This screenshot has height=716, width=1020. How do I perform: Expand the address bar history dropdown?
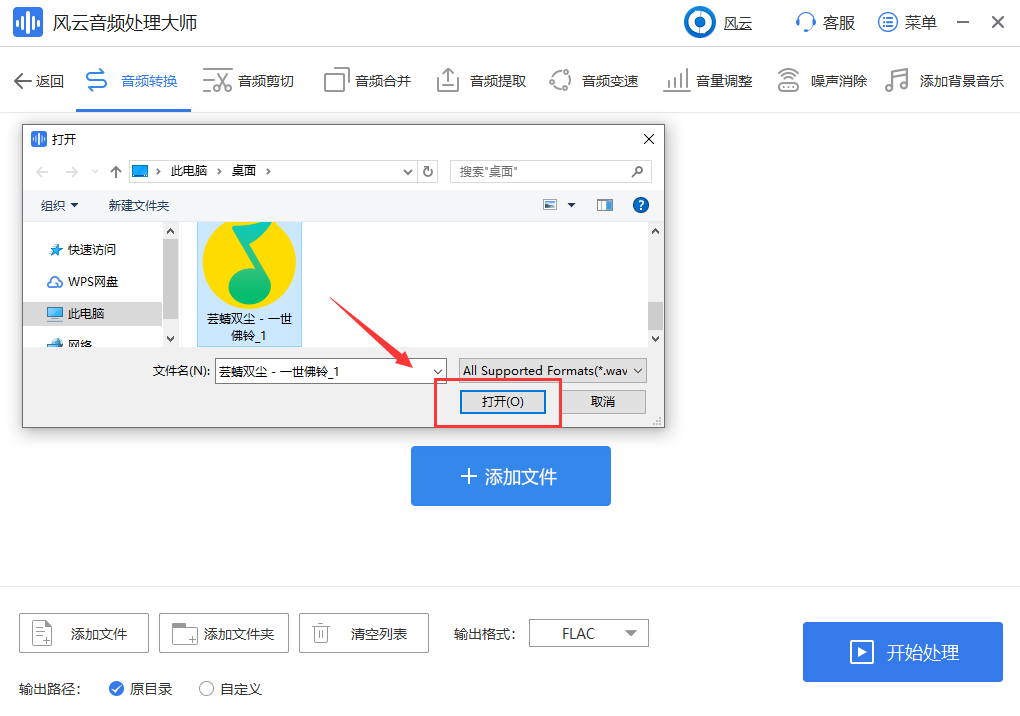[408, 172]
